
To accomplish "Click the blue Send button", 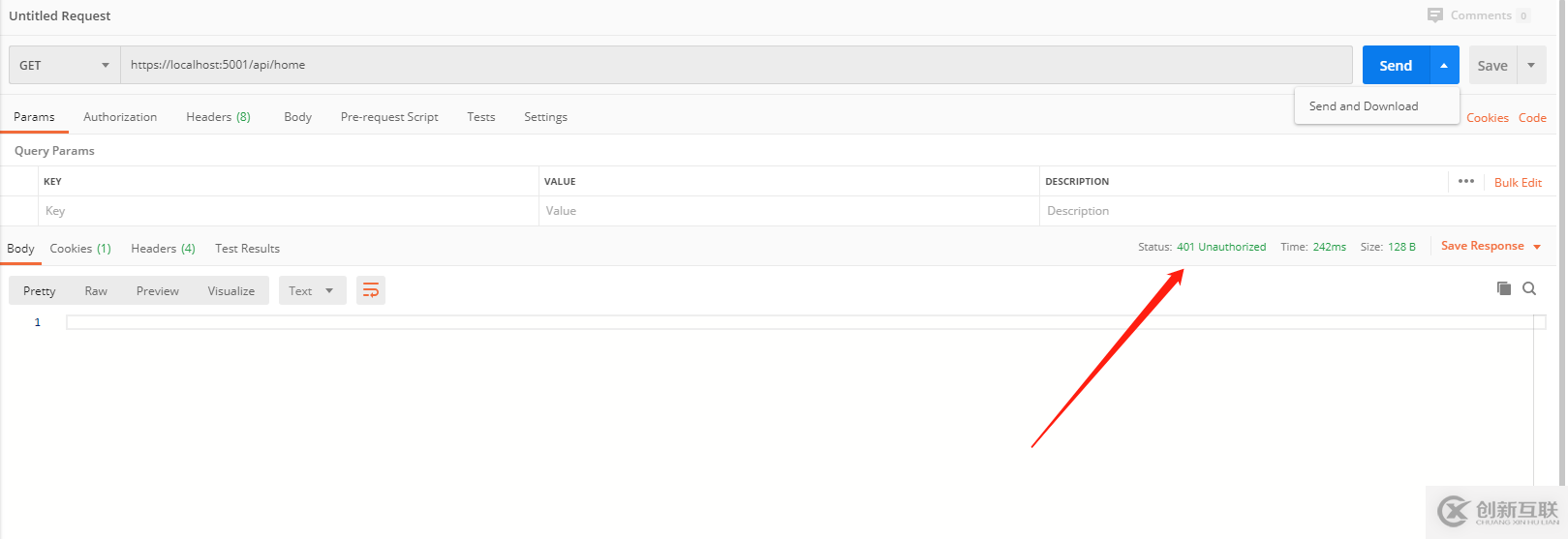I will [1396, 66].
